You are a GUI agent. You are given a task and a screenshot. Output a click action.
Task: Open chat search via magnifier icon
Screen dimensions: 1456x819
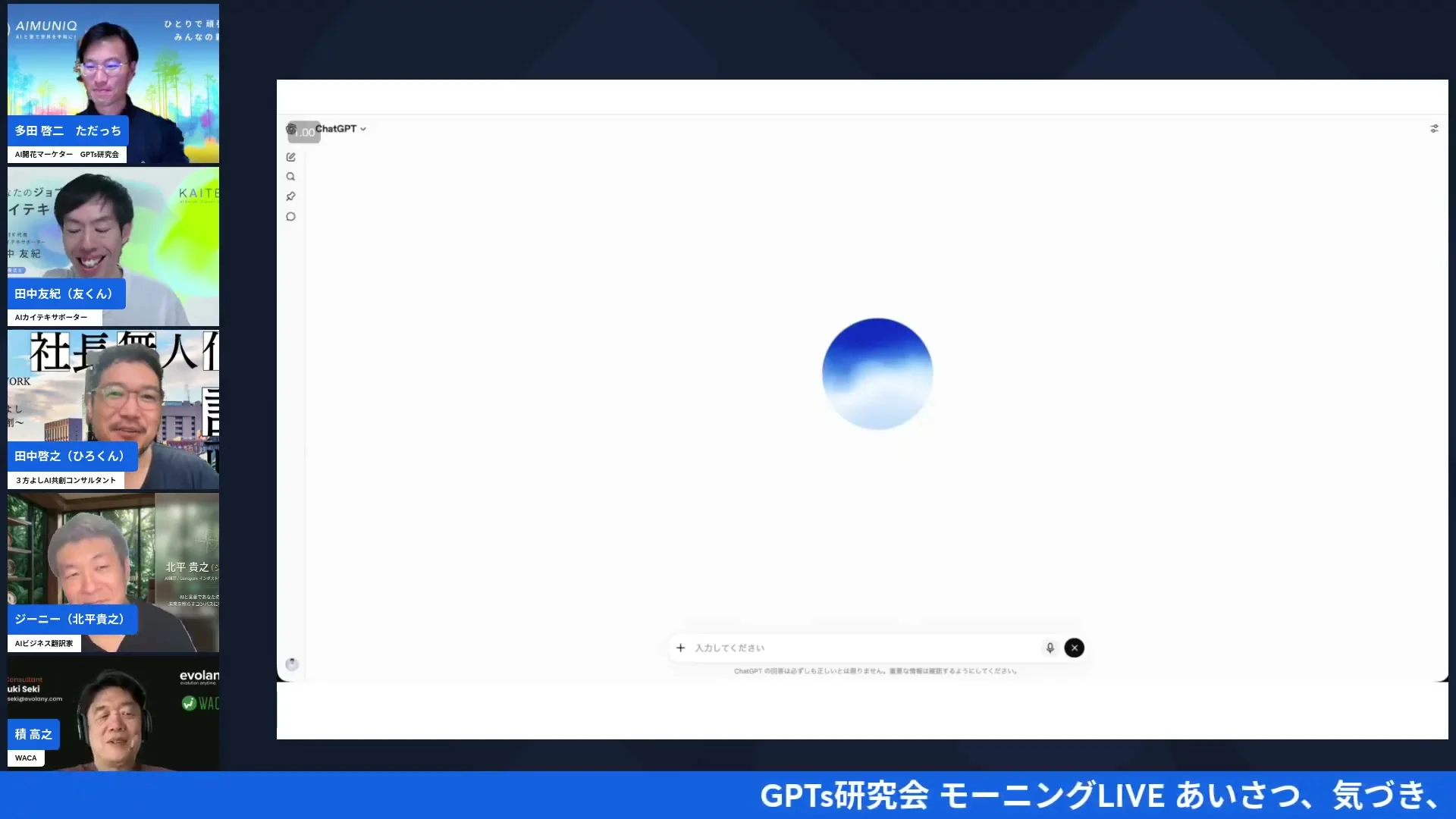coord(291,177)
